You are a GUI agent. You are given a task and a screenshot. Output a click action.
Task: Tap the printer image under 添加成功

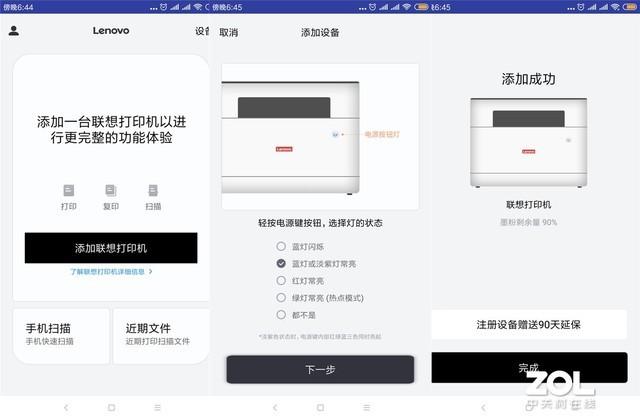coord(529,143)
